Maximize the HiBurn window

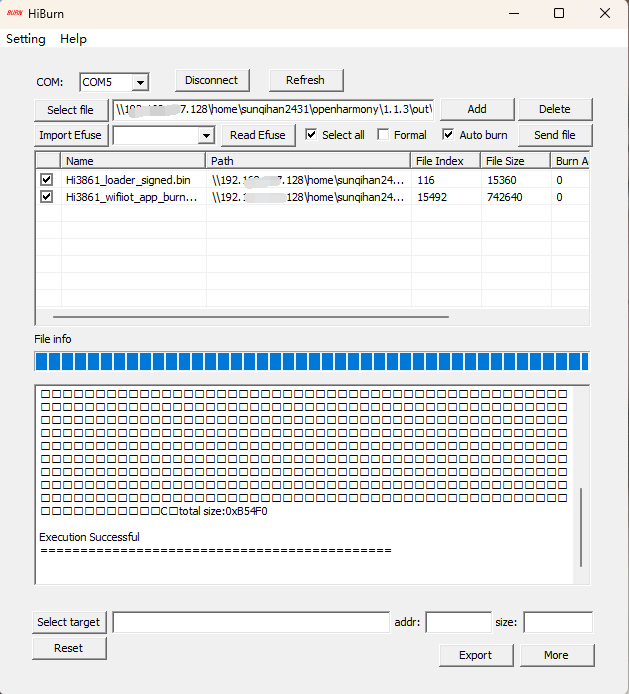coord(559,13)
